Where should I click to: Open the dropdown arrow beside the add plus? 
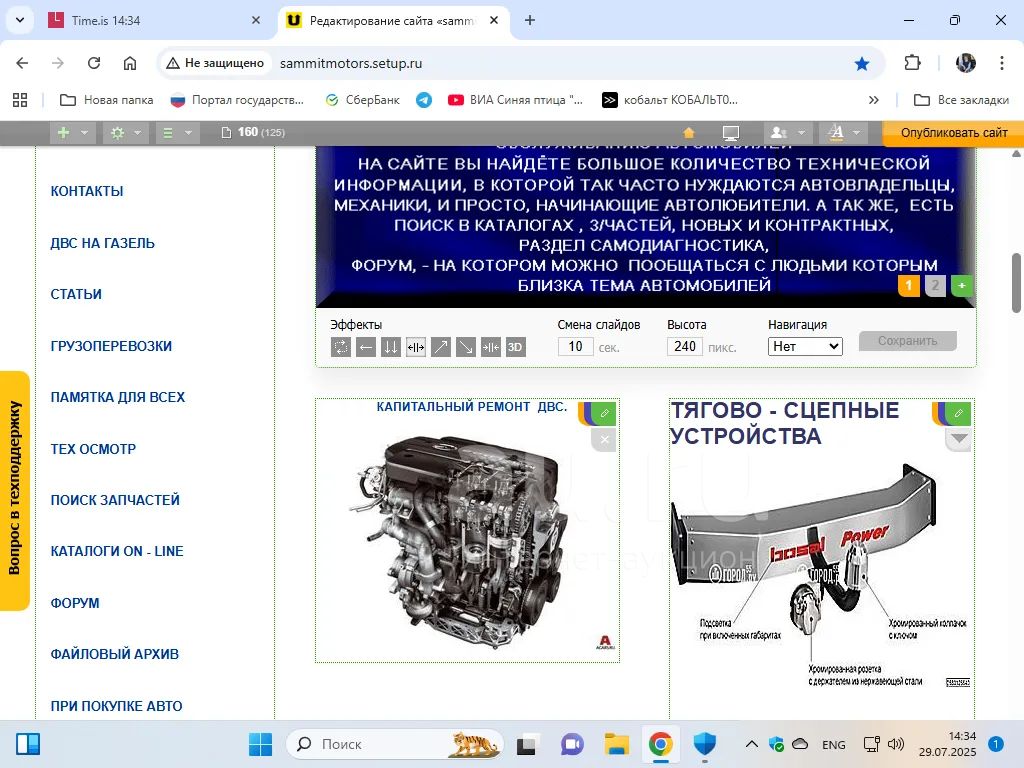coord(84,133)
